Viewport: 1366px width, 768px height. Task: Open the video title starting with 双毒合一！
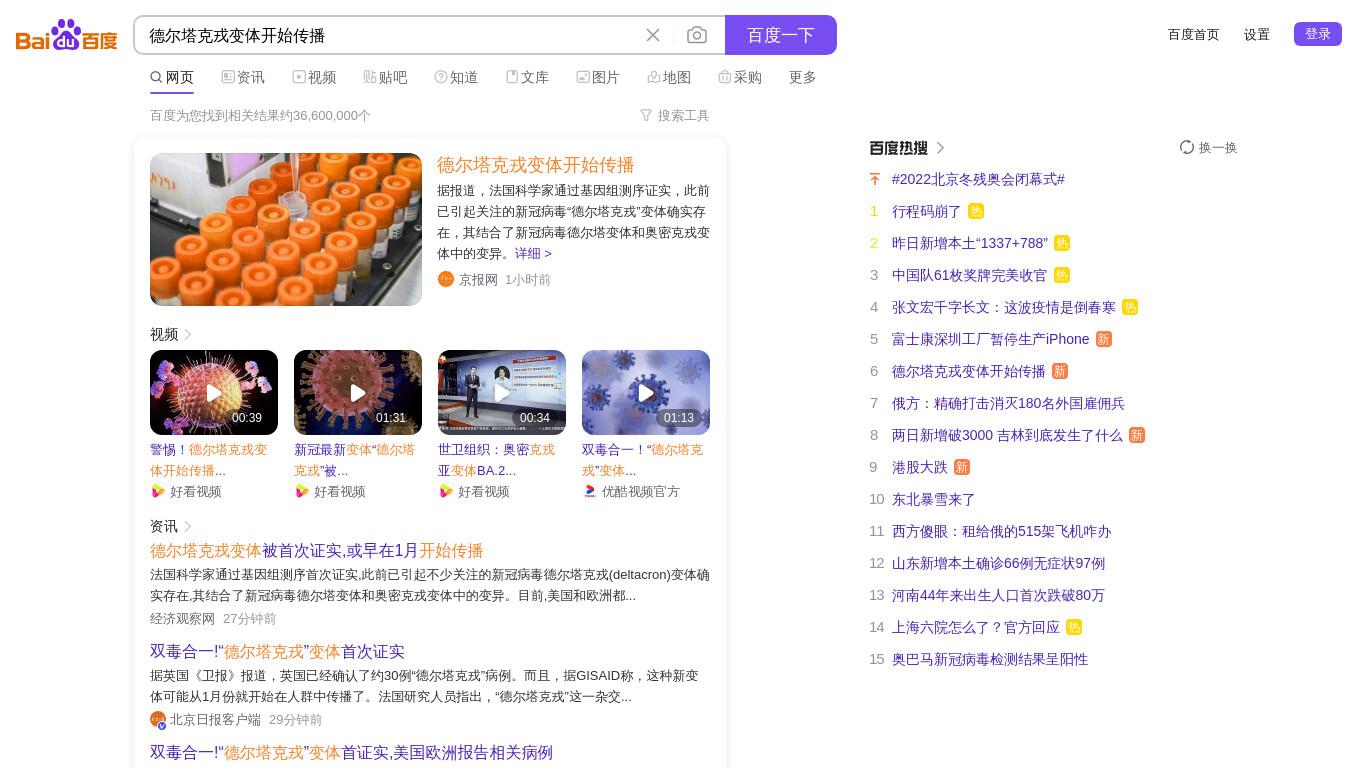pos(643,460)
